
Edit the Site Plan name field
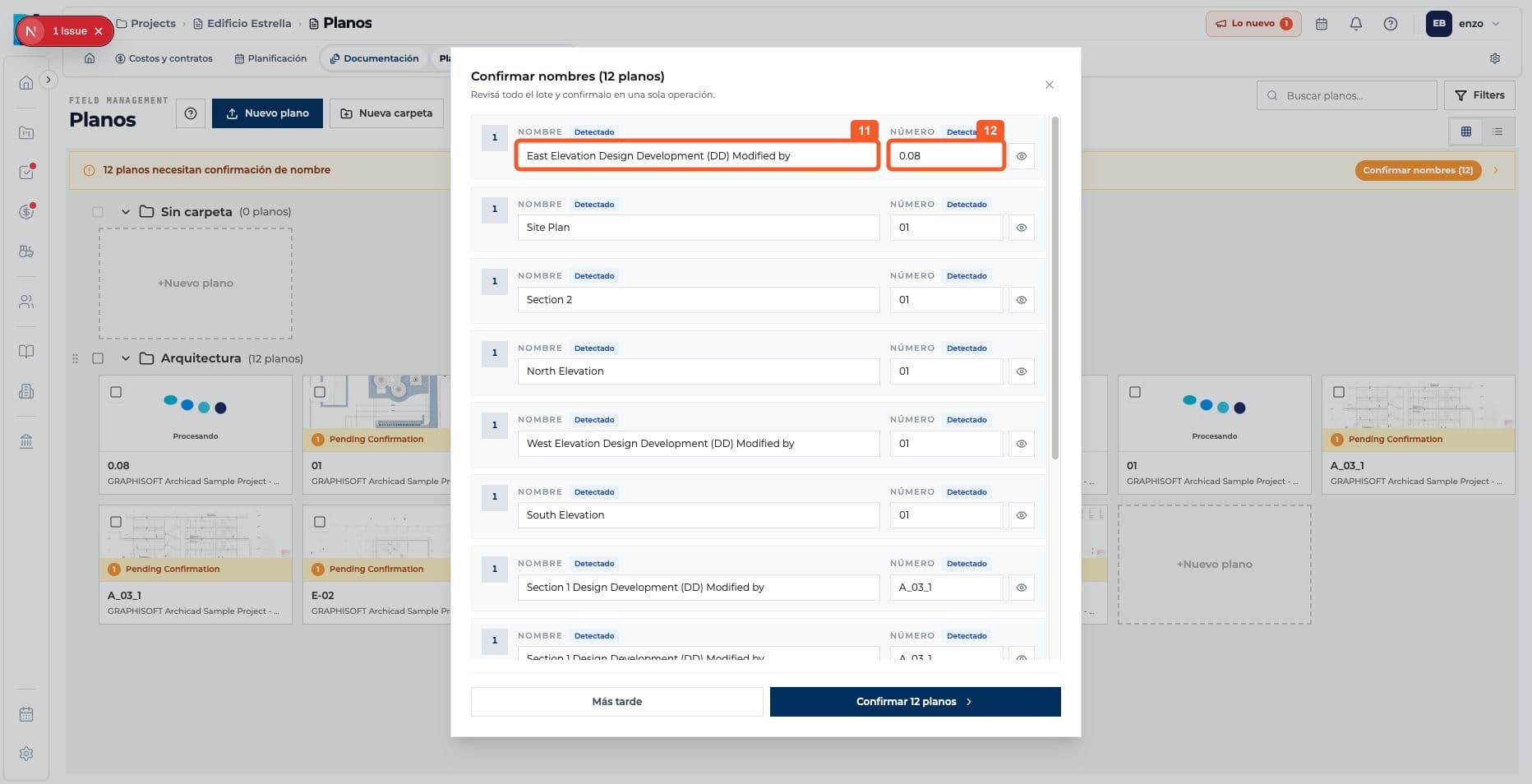tap(699, 228)
